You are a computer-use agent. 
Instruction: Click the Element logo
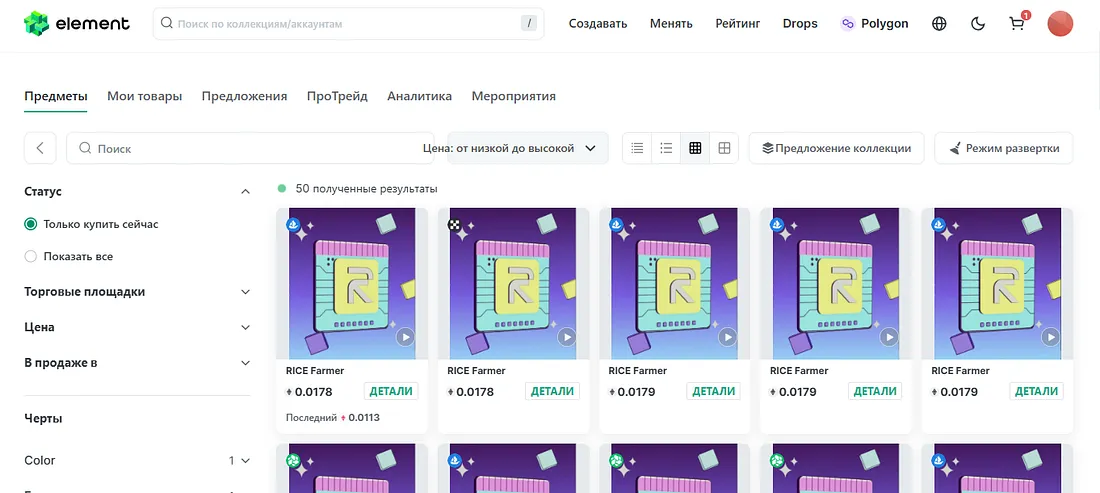pos(77,23)
